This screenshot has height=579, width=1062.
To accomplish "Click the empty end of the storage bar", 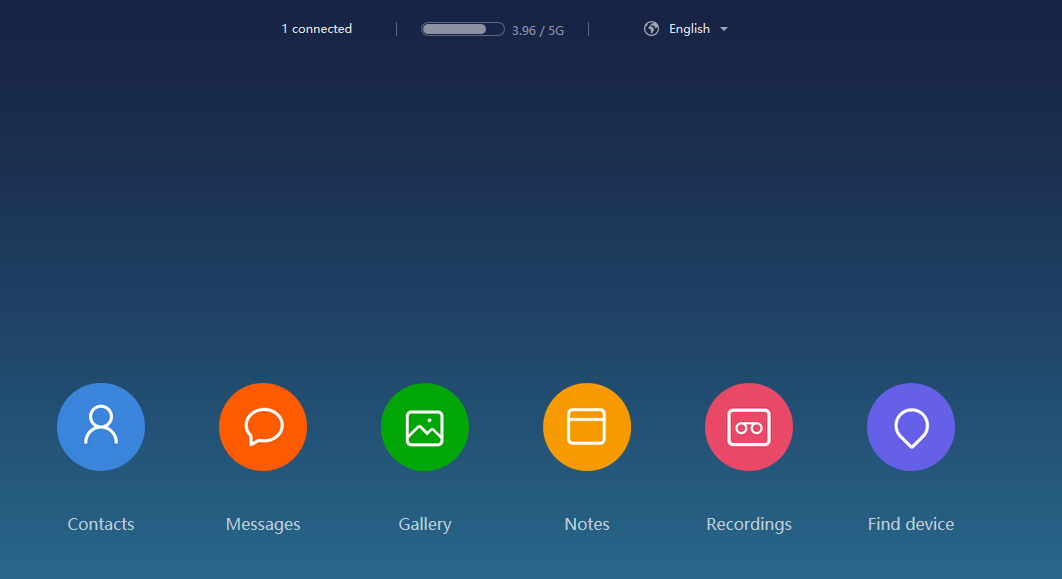I will click(x=495, y=29).
